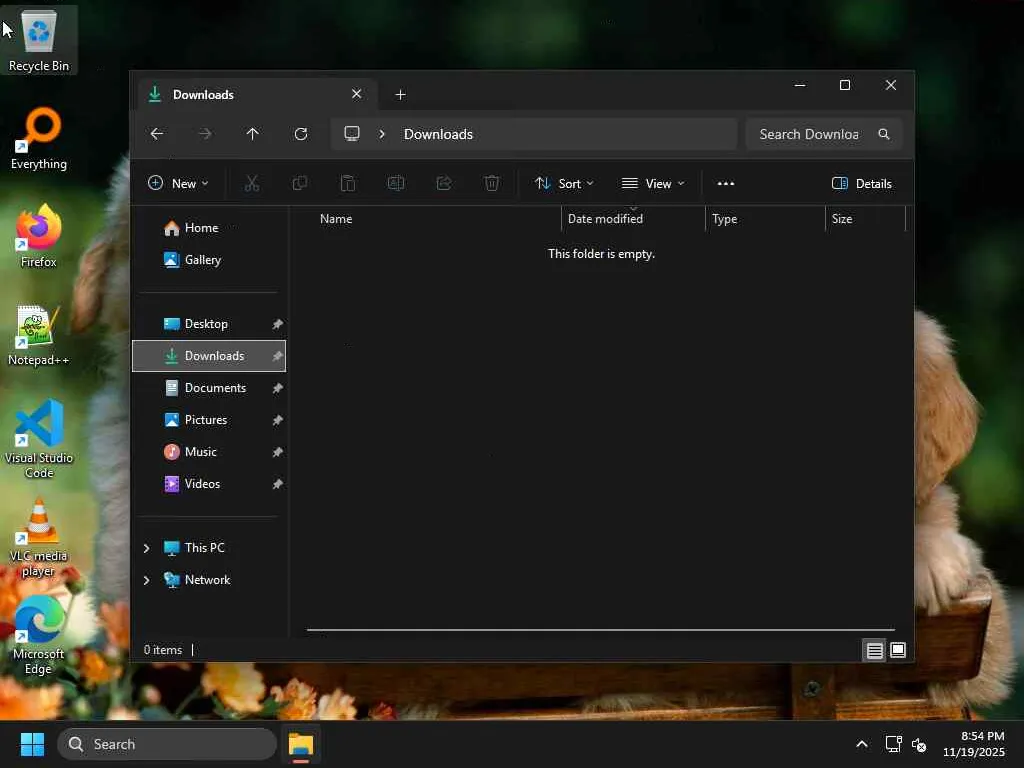Switch to the large thumbnails view layout
The width and height of the screenshot is (1024, 768).
898,651
